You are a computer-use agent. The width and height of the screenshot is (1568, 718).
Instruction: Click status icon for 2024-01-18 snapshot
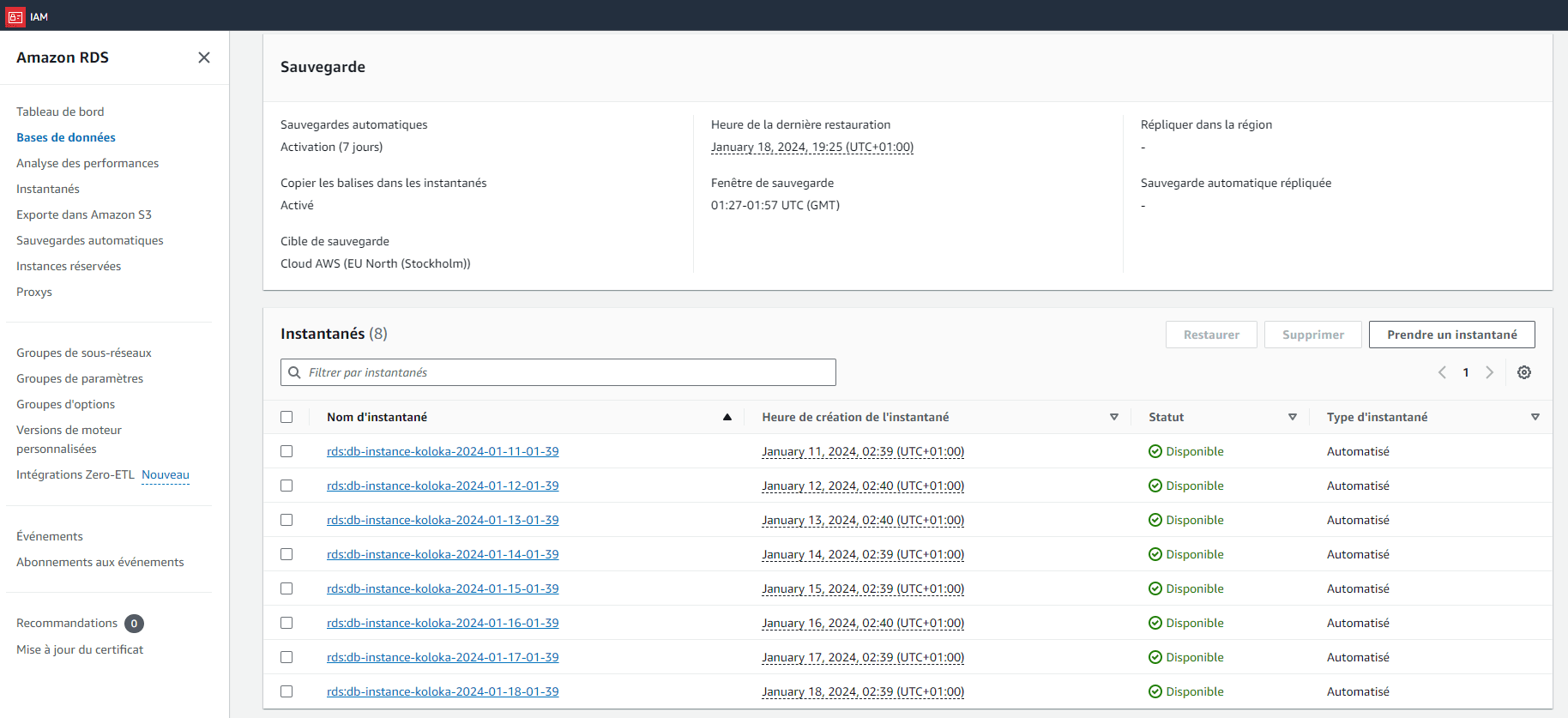pyautogui.click(x=1155, y=691)
